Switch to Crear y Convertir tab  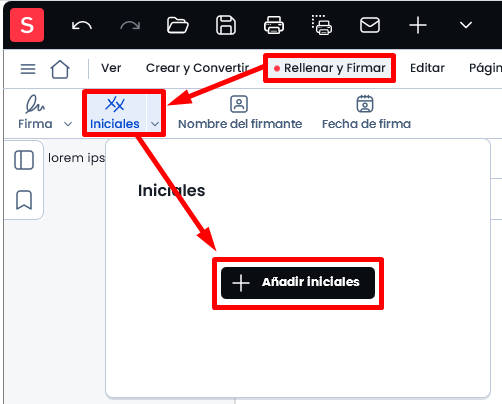pyautogui.click(x=197, y=68)
